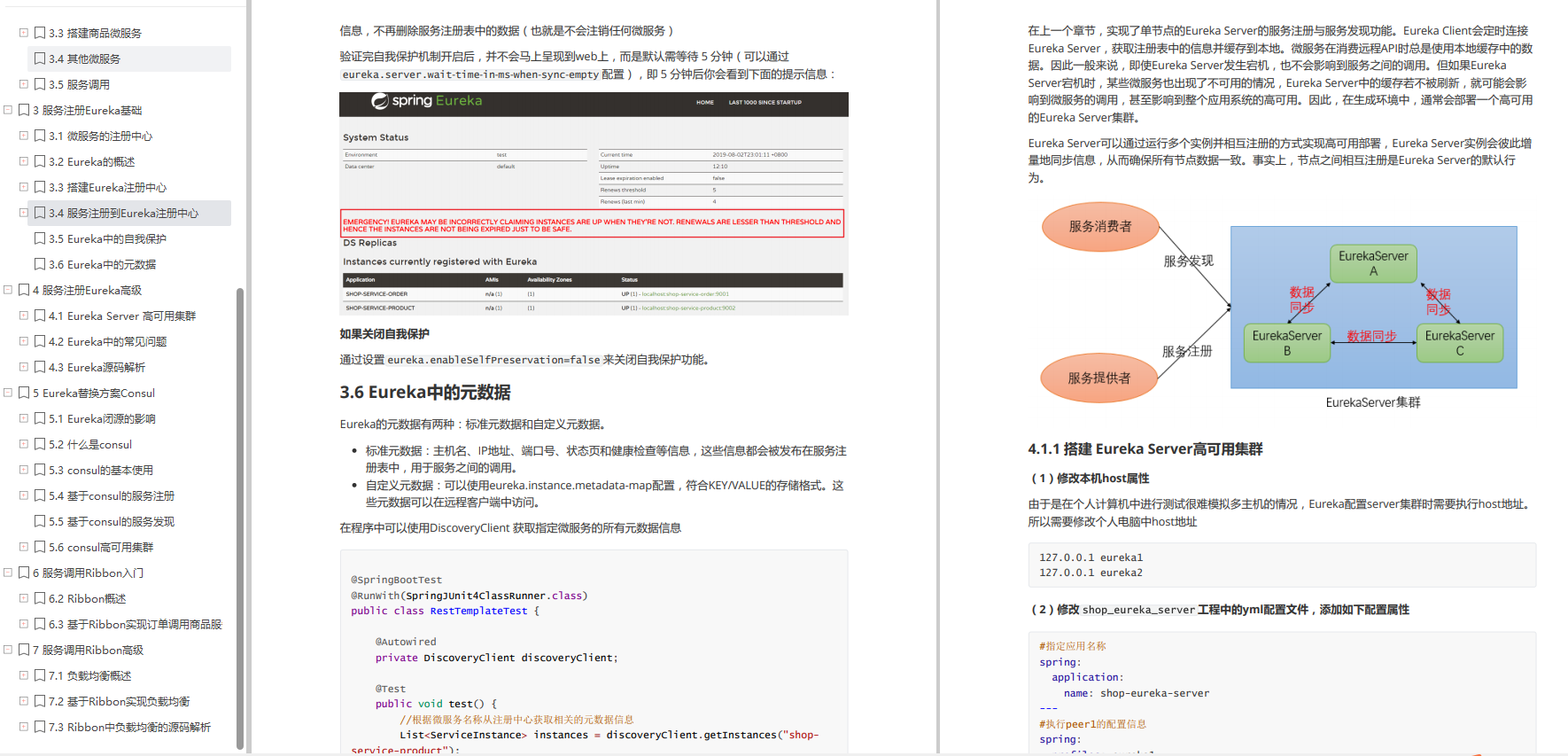The image size is (1568, 756).
Task: Click the bookmark icon of 7.3 Ribbon中负载均衡的源码解析
Action: tap(40, 727)
